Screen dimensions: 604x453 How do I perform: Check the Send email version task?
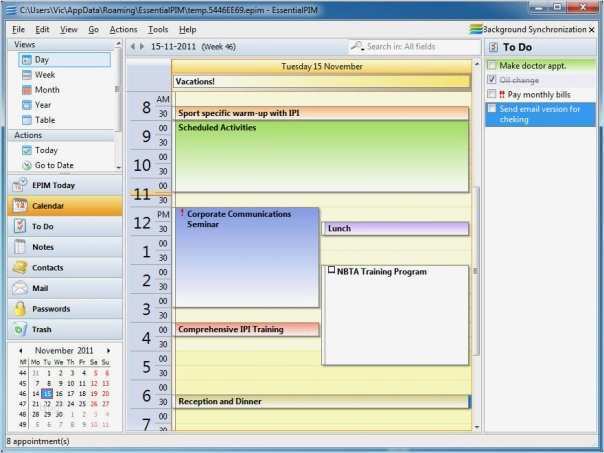tap(492, 109)
